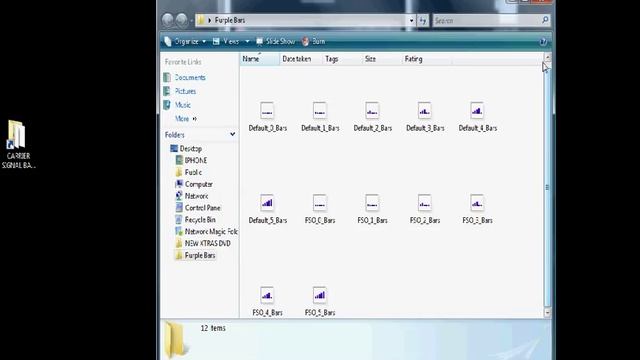
Task: Click the scroll down arrow of file list
Action: tap(547, 313)
